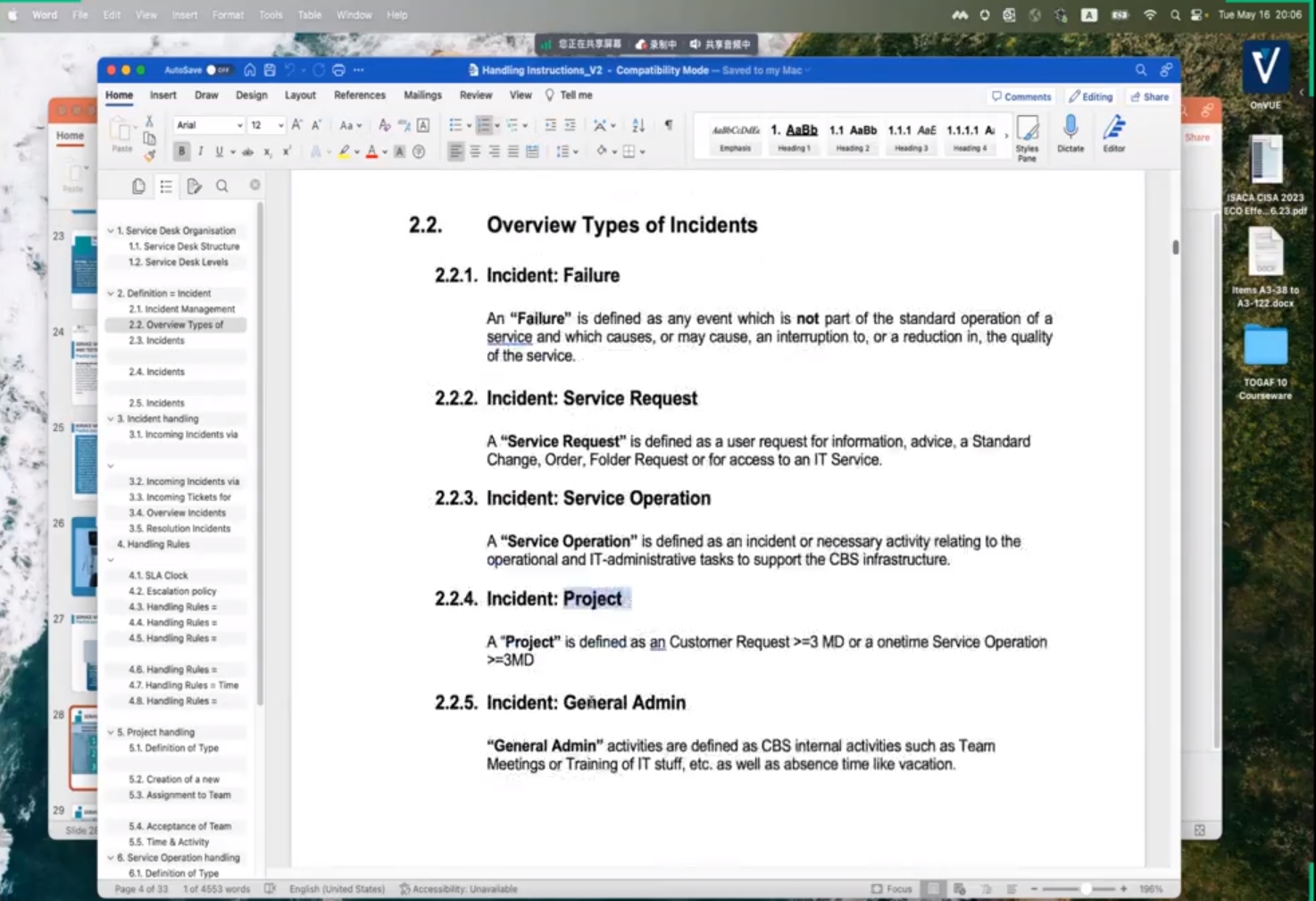Apply strikethrough formatting
1316x901 pixels.
click(247, 152)
